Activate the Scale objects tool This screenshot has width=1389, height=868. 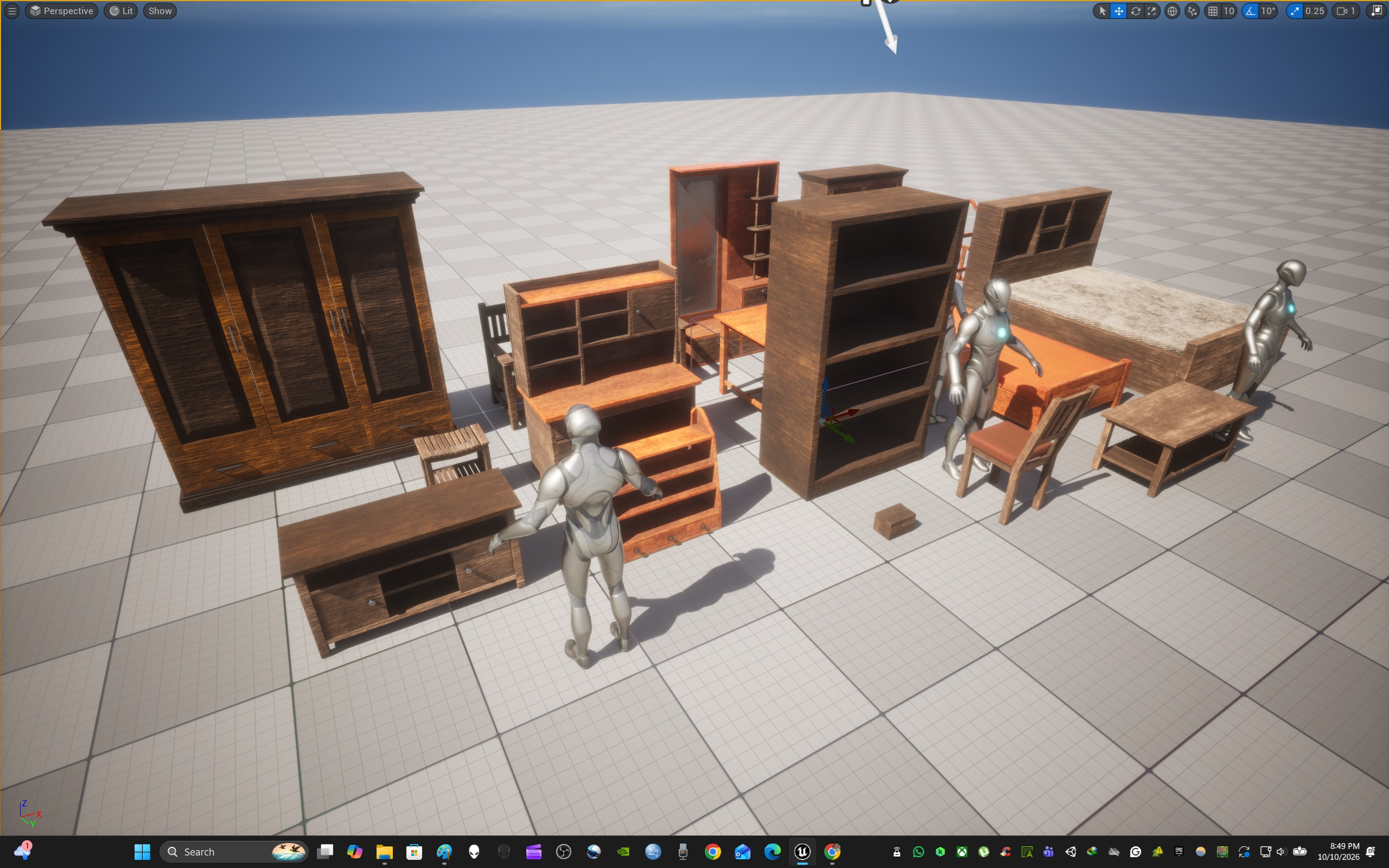(x=1151, y=11)
